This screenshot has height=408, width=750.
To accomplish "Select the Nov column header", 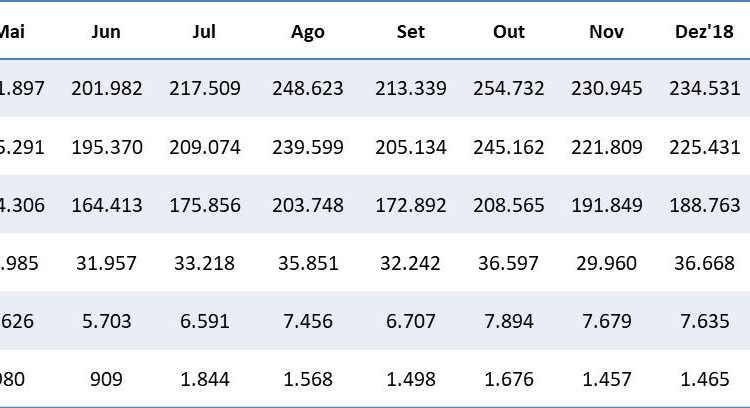I will pyautogui.click(x=607, y=31).
